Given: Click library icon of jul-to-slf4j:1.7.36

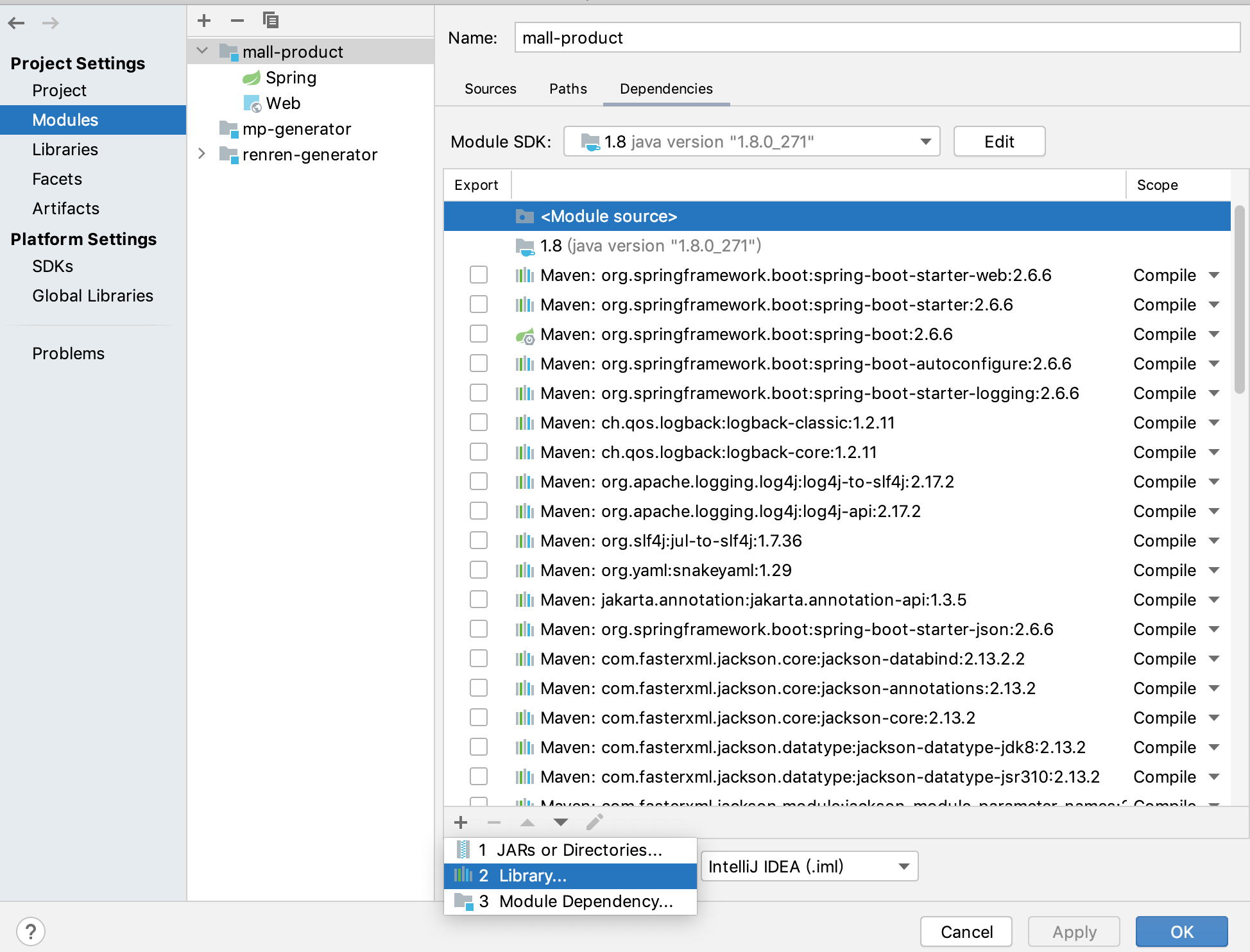Looking at the screenshot, I should 525,541.
